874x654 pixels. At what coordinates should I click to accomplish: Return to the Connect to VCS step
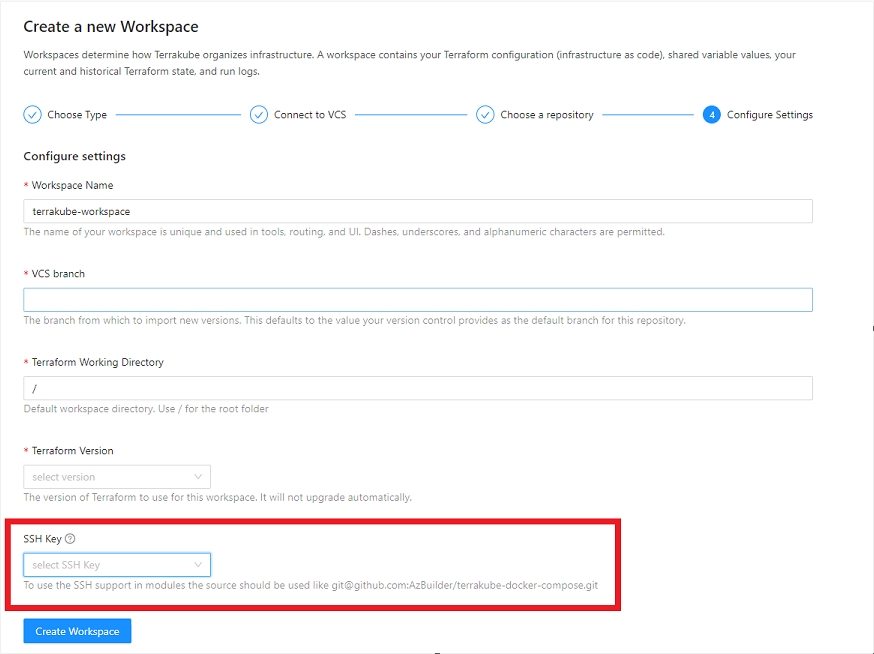pyautogui.click(x=310, y=115)
